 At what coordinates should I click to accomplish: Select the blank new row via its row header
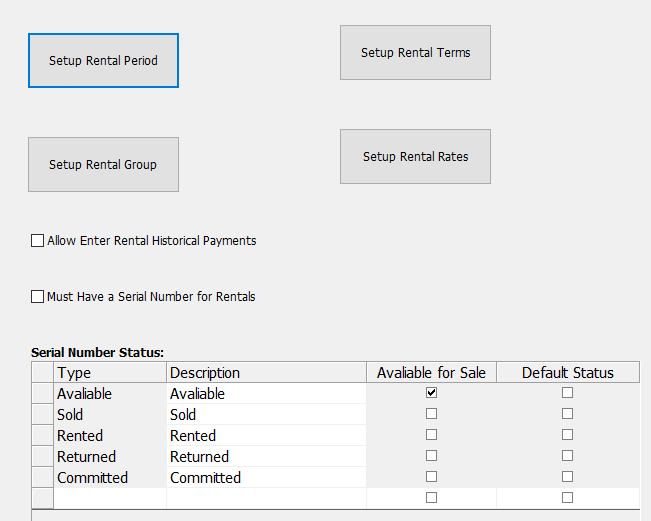42,498
